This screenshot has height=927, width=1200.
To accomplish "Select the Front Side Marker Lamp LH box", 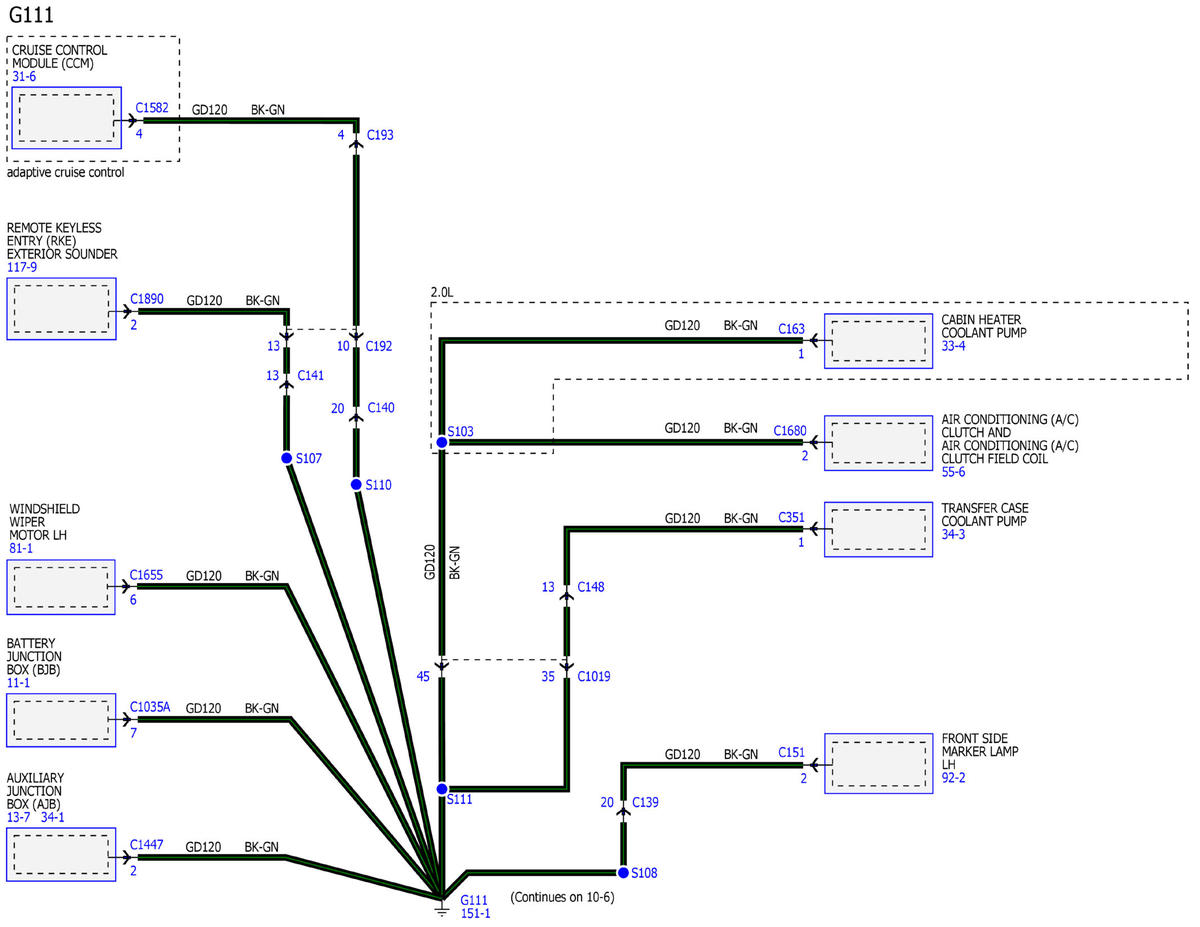I will [x=878, y=764].
